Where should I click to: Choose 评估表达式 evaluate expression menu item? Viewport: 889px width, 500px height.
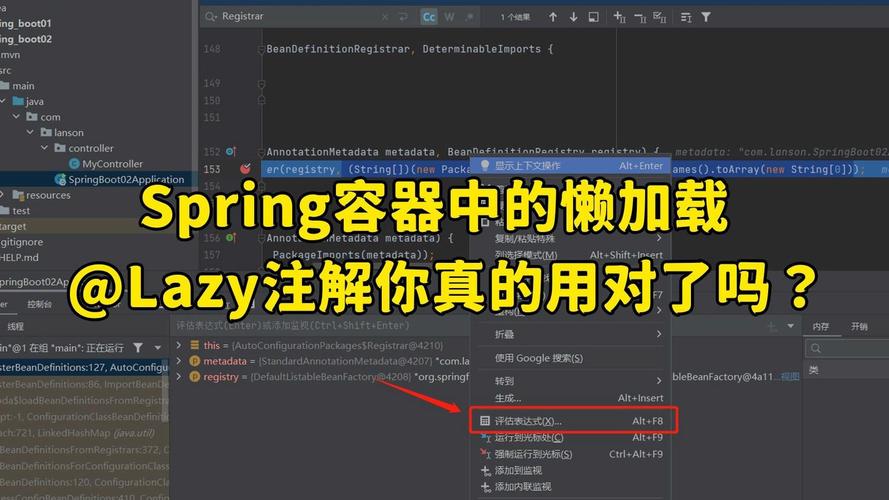[x=571, y=421]
